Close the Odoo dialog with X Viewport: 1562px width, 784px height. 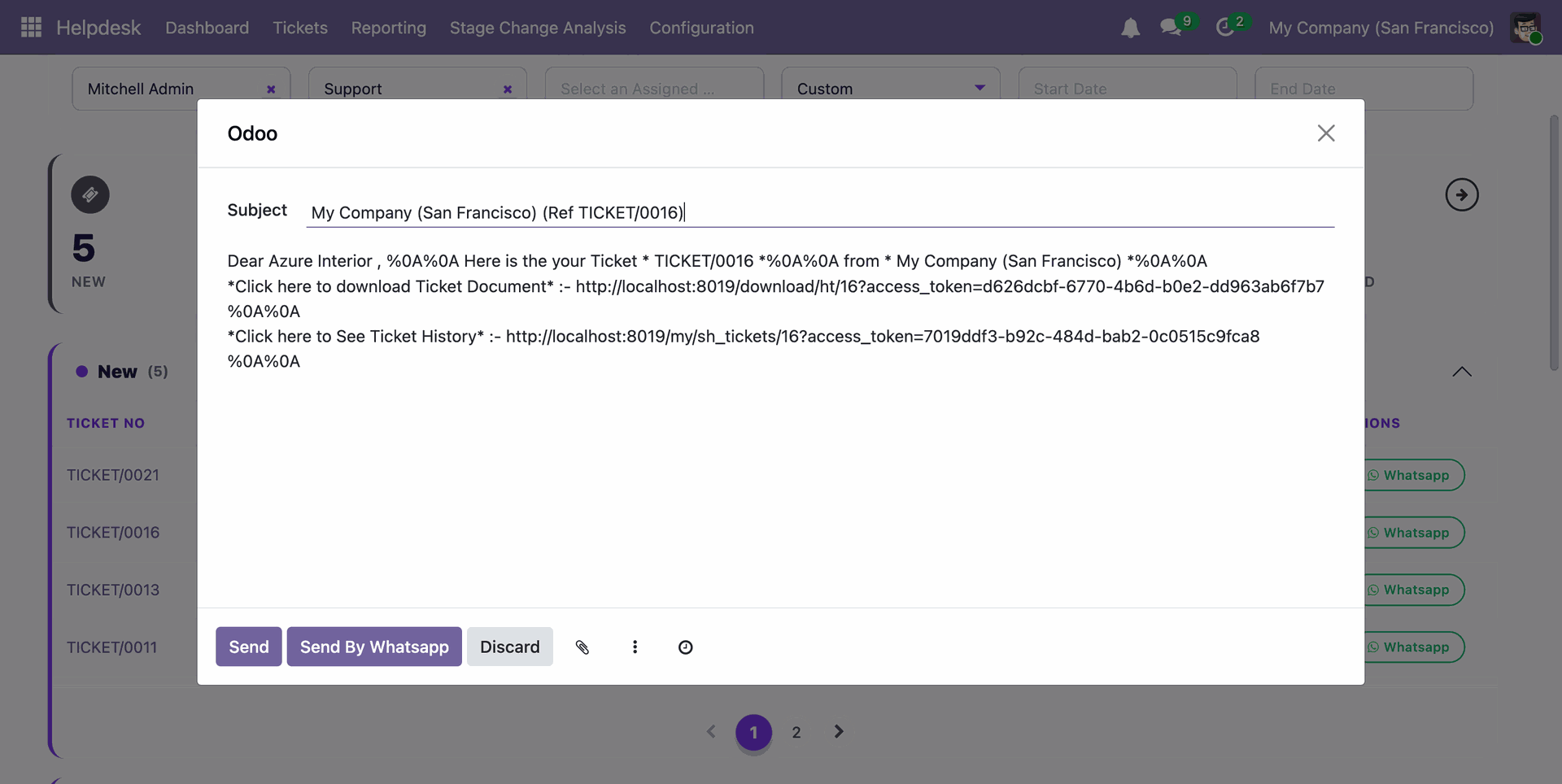(1326, 133)
